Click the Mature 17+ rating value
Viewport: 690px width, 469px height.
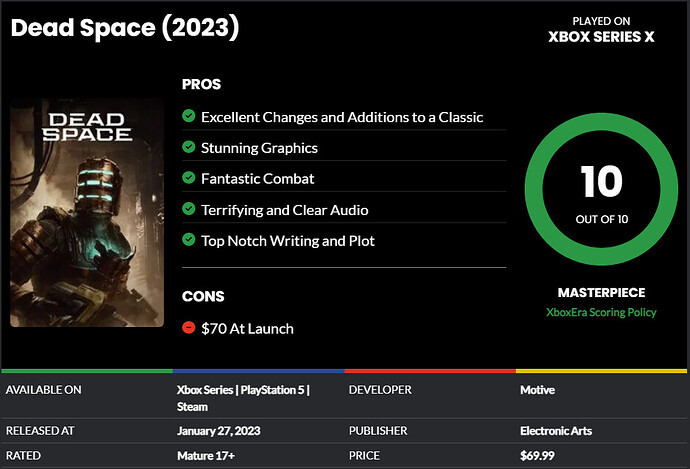[206, 455]
